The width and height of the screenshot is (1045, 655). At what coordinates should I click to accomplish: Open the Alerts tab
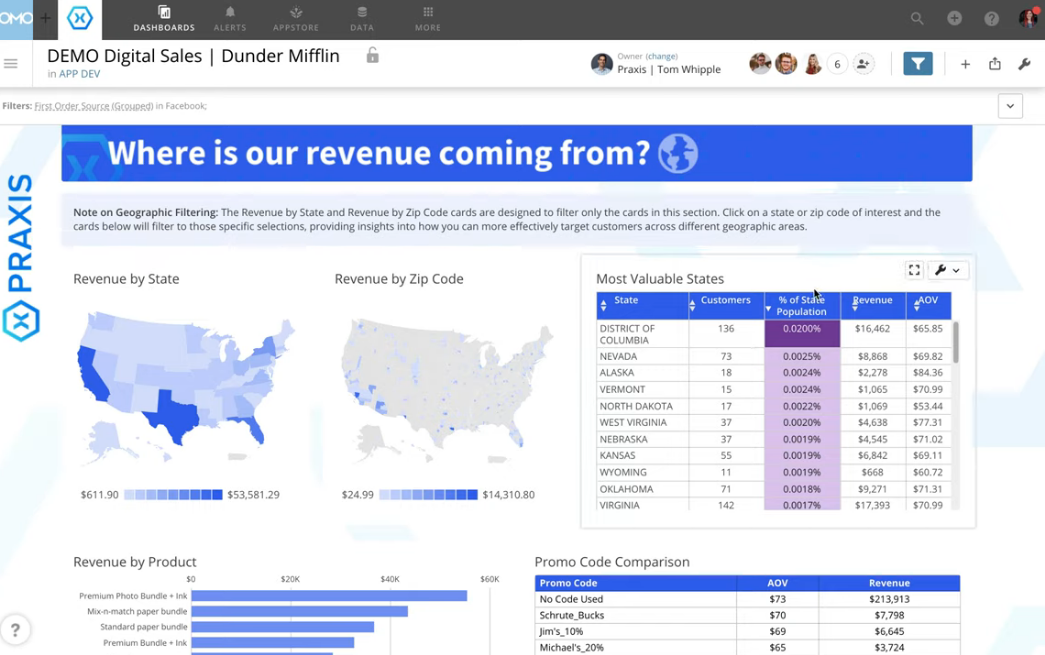[x=230, y=19]
